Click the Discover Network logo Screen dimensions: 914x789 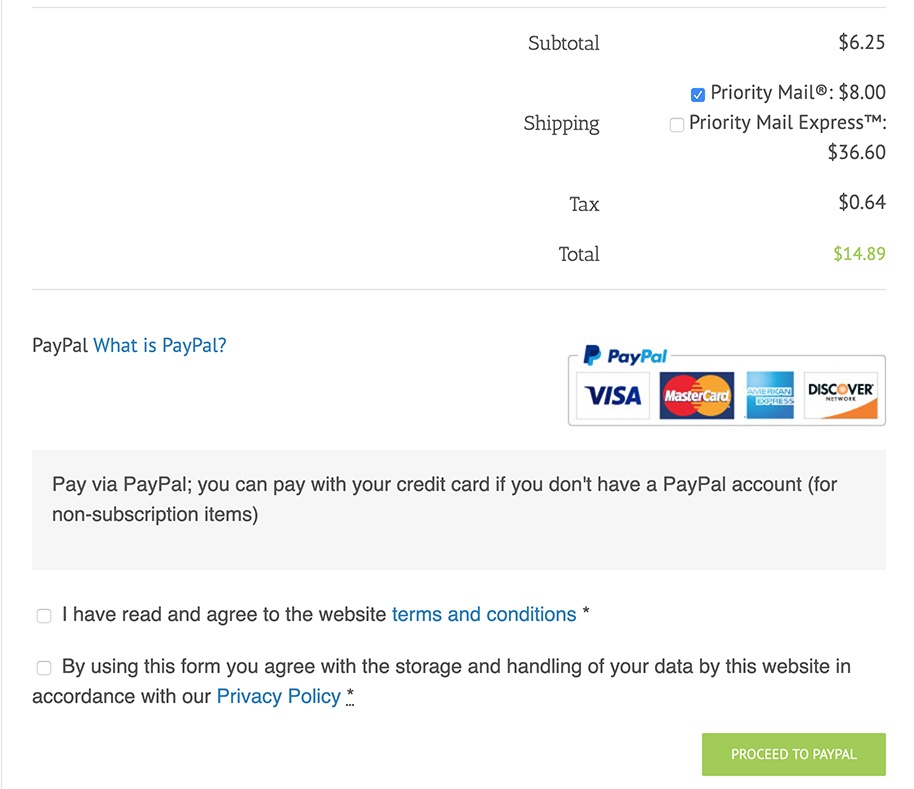(841, 396)
